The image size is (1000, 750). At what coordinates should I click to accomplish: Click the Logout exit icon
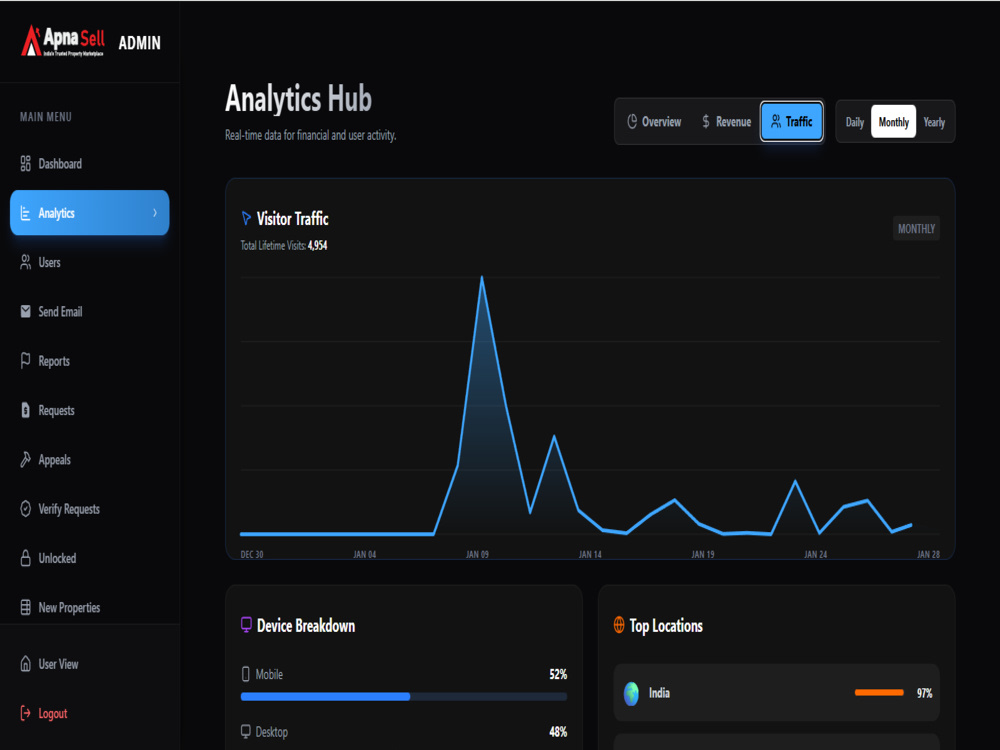click(x=26, y=713)
